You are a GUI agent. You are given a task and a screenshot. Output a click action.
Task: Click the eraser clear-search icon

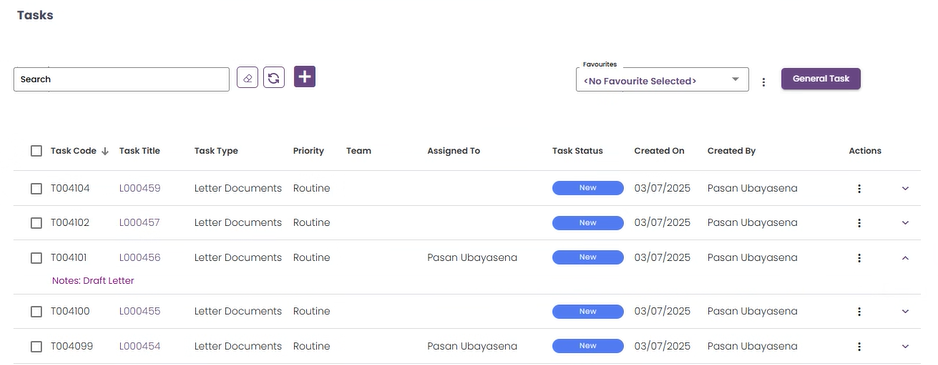247,78
